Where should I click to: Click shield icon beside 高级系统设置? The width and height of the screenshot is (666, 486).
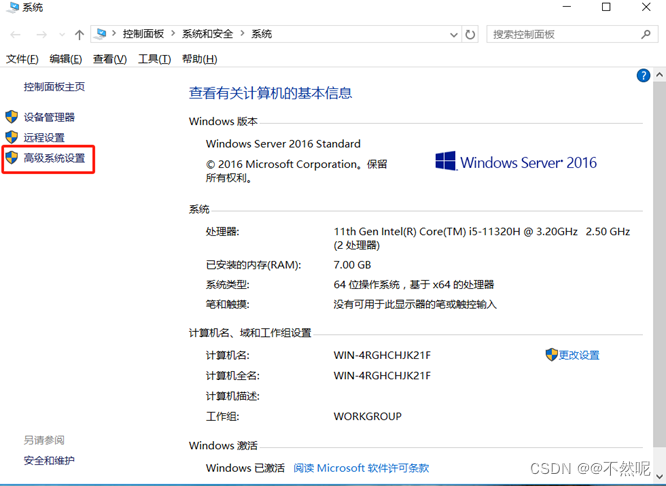(11, 158)
